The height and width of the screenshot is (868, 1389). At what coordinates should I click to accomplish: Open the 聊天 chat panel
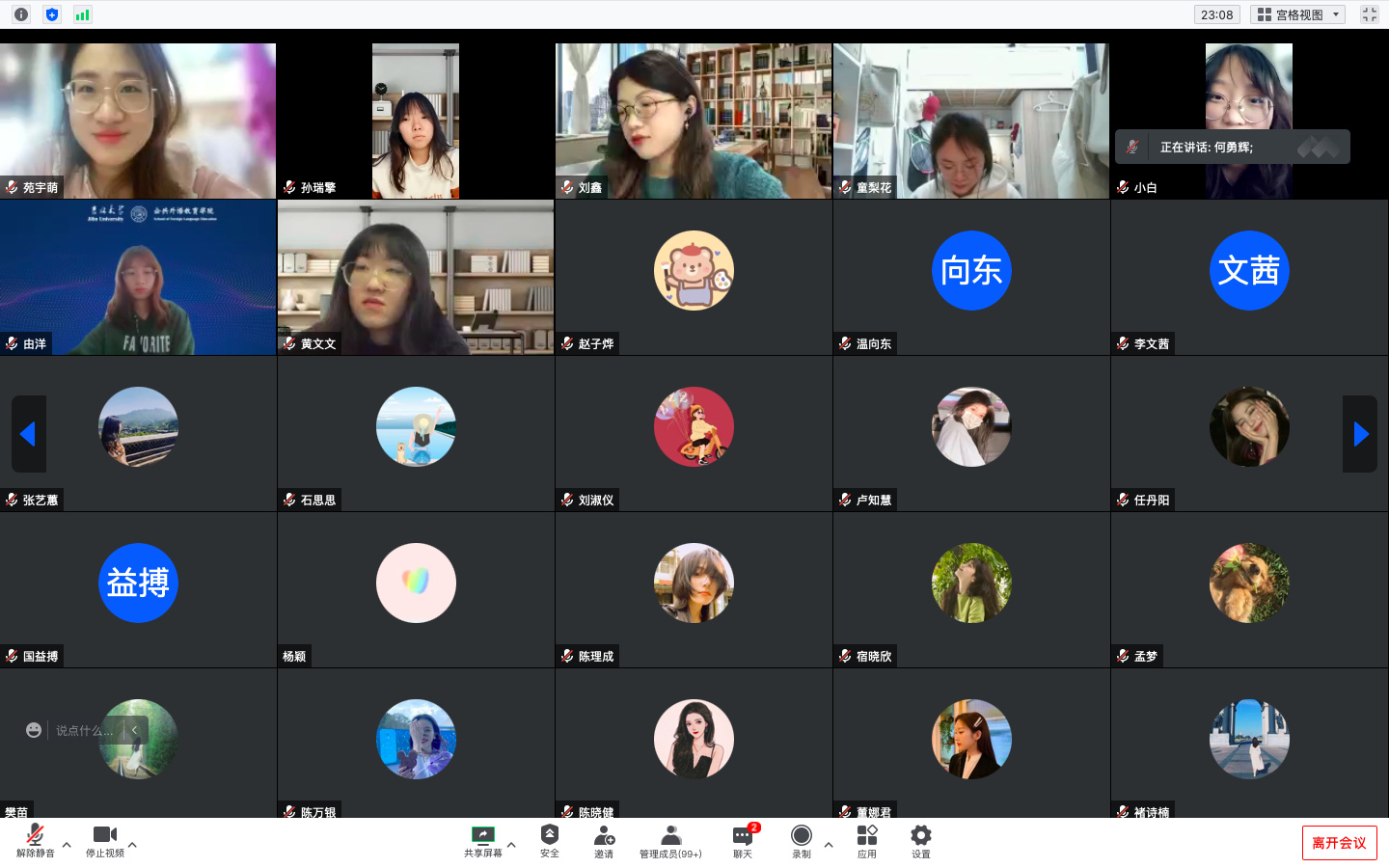point(743,840)
